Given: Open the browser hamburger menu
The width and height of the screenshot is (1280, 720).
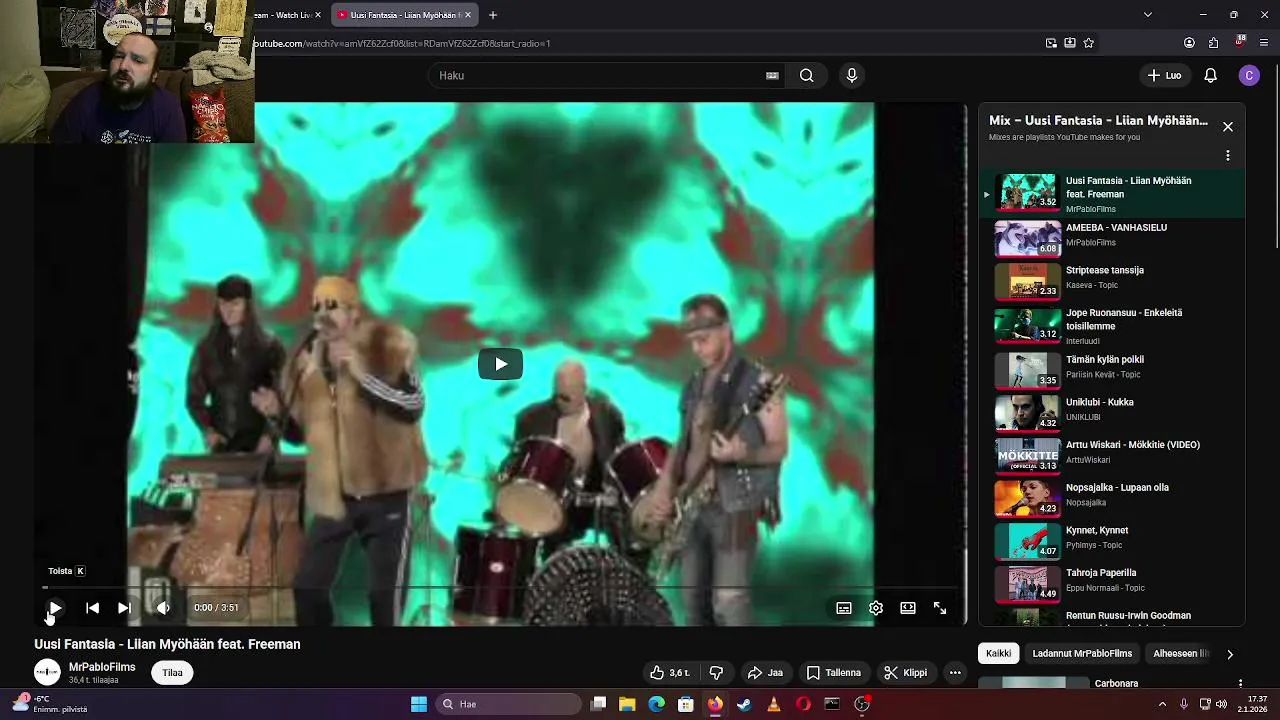Looking at the screenshot, I should [1265, 43].
